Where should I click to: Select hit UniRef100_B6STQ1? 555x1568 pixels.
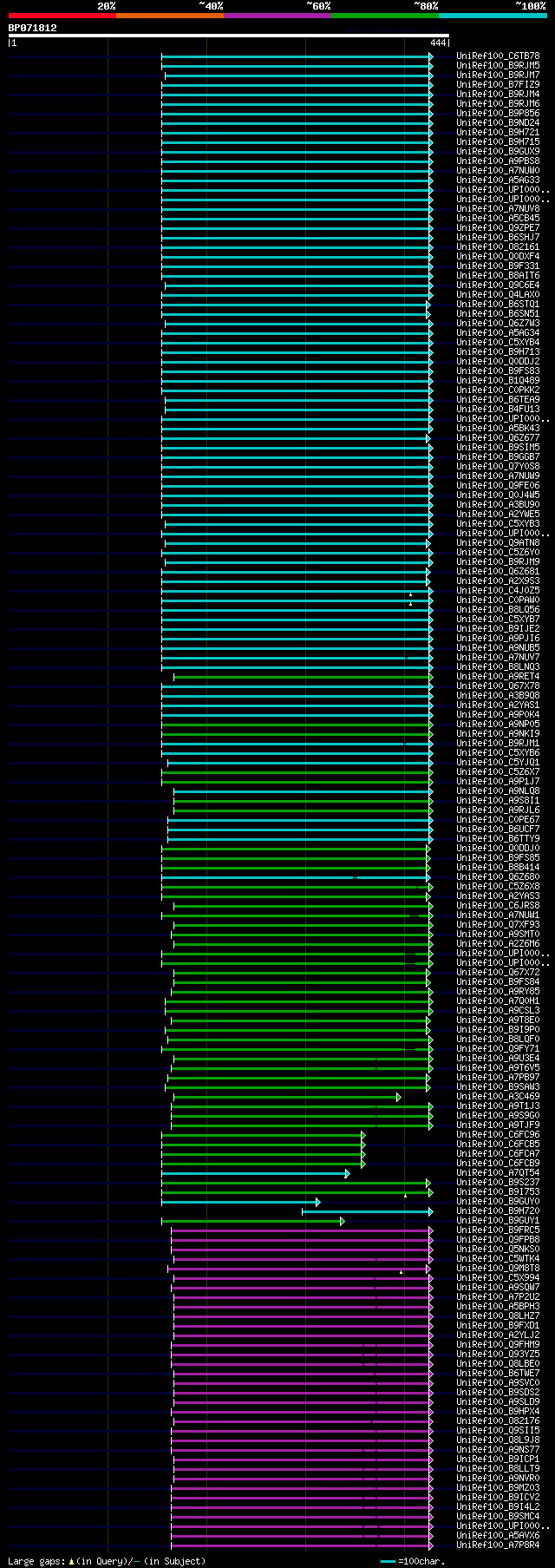[498, 305]
